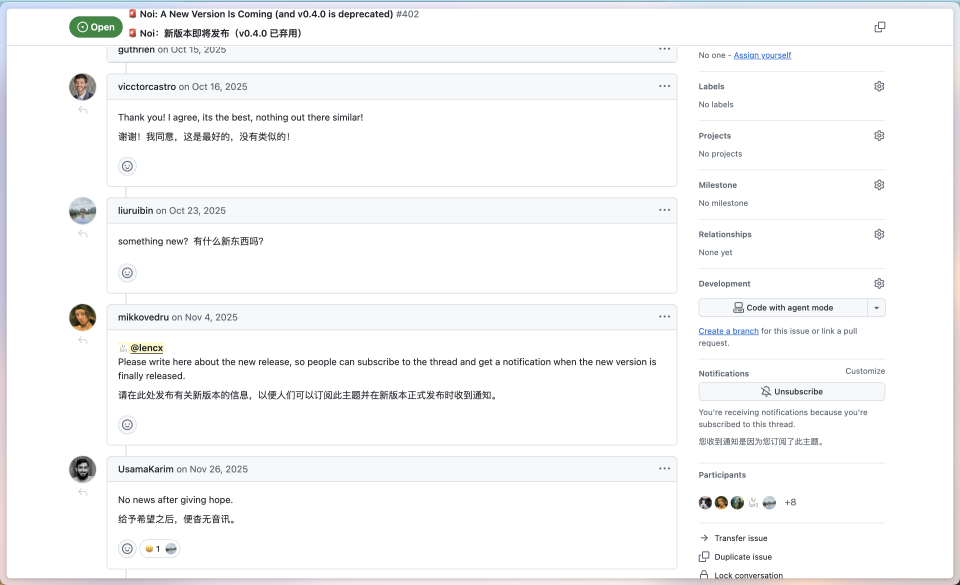Toggle the smile reaction with count 1
Viewport: 960px width, 585px height.
(x=160, y=549)
